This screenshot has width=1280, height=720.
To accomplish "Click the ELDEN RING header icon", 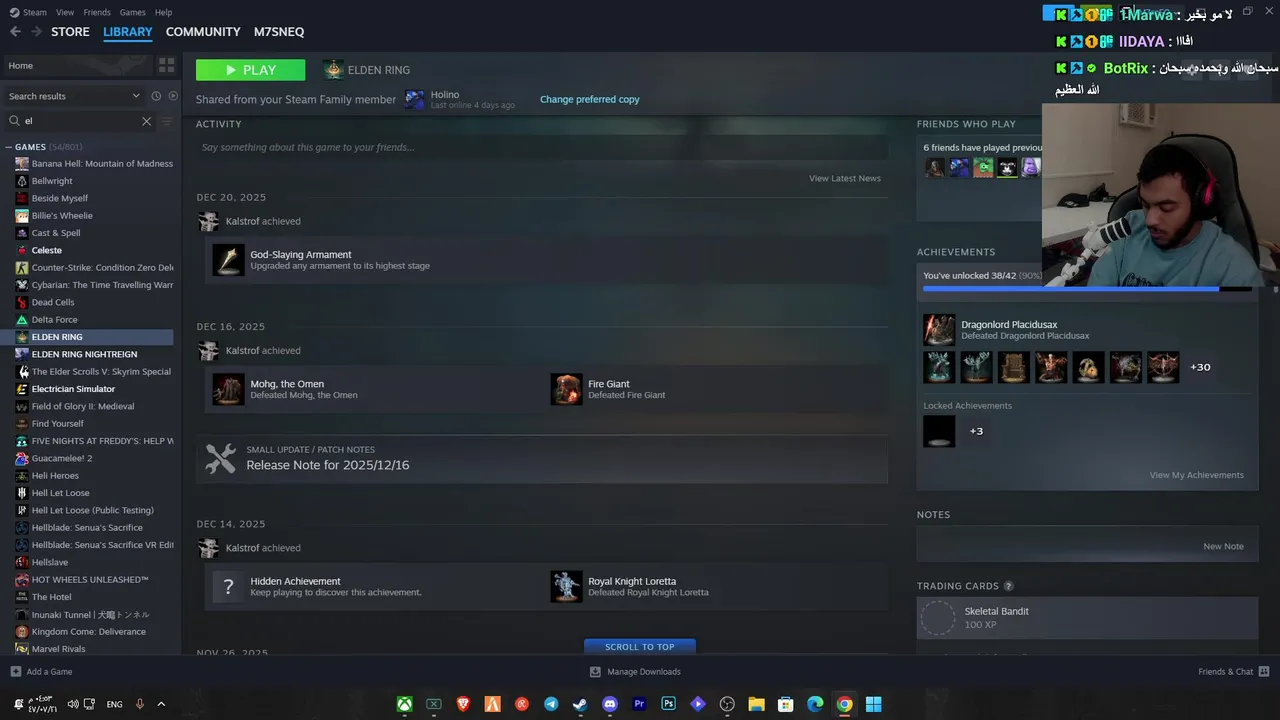I will [x=333, y=70].
